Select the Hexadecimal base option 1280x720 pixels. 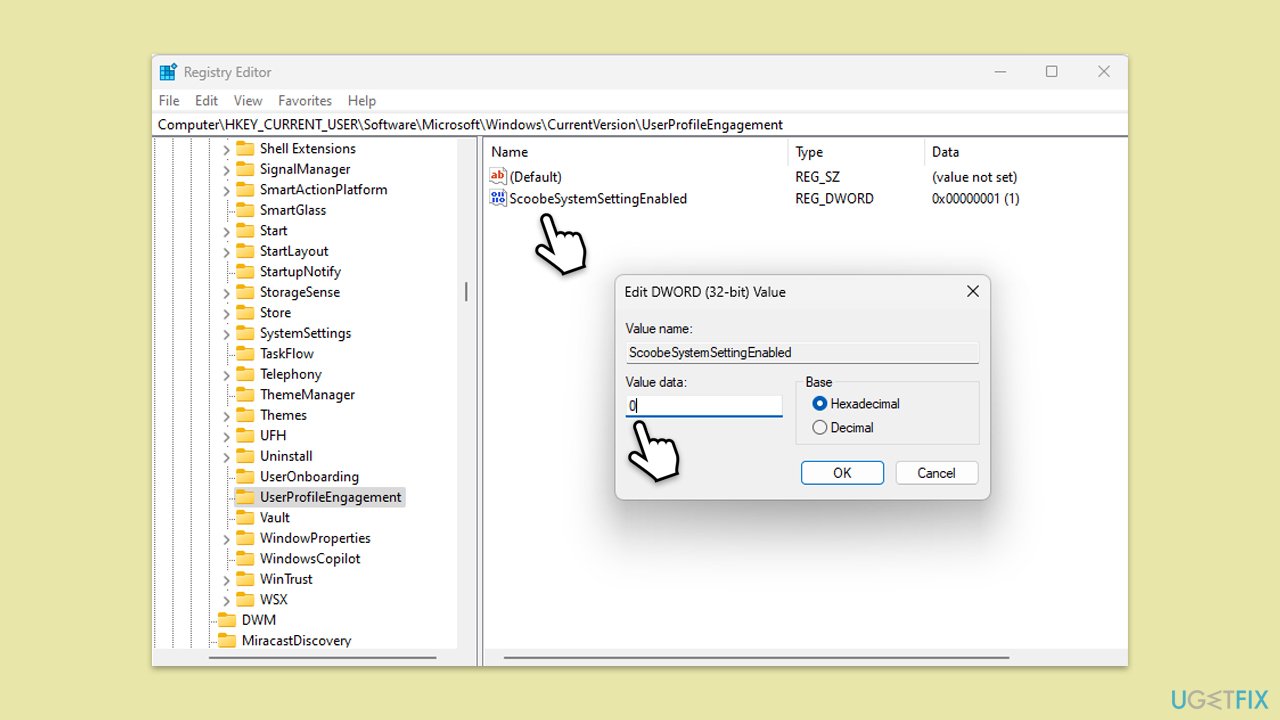pyautogui.click(x=820, y=404)
